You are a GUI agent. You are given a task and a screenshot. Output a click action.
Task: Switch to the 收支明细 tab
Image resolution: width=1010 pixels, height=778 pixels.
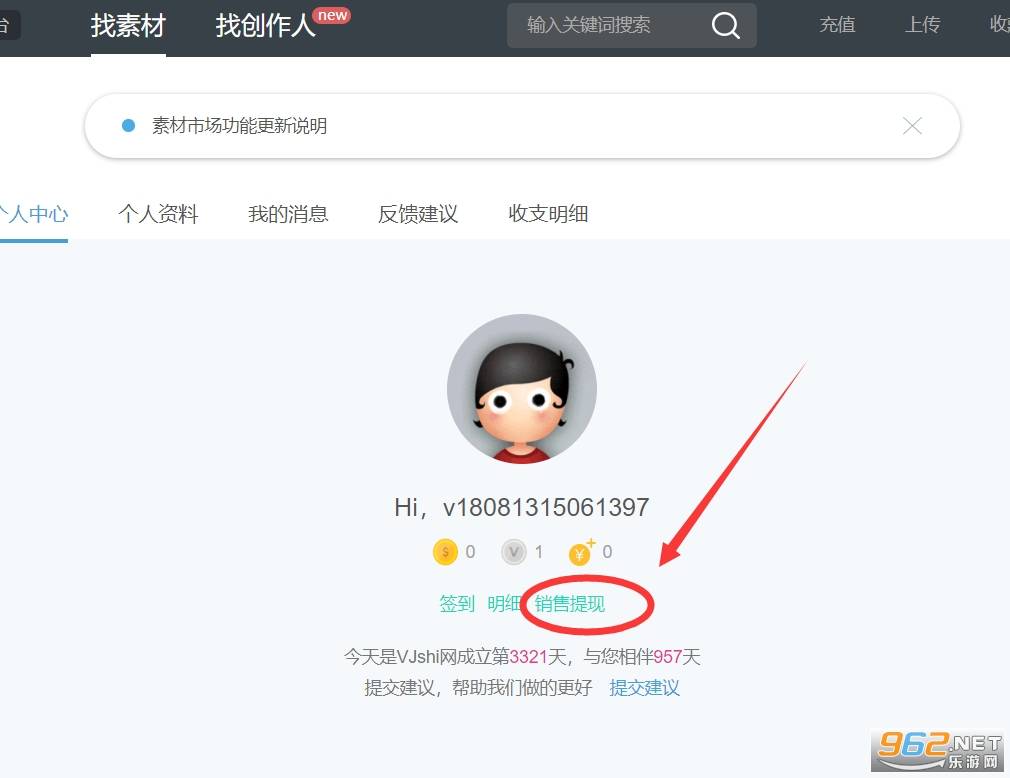[548, 214]
